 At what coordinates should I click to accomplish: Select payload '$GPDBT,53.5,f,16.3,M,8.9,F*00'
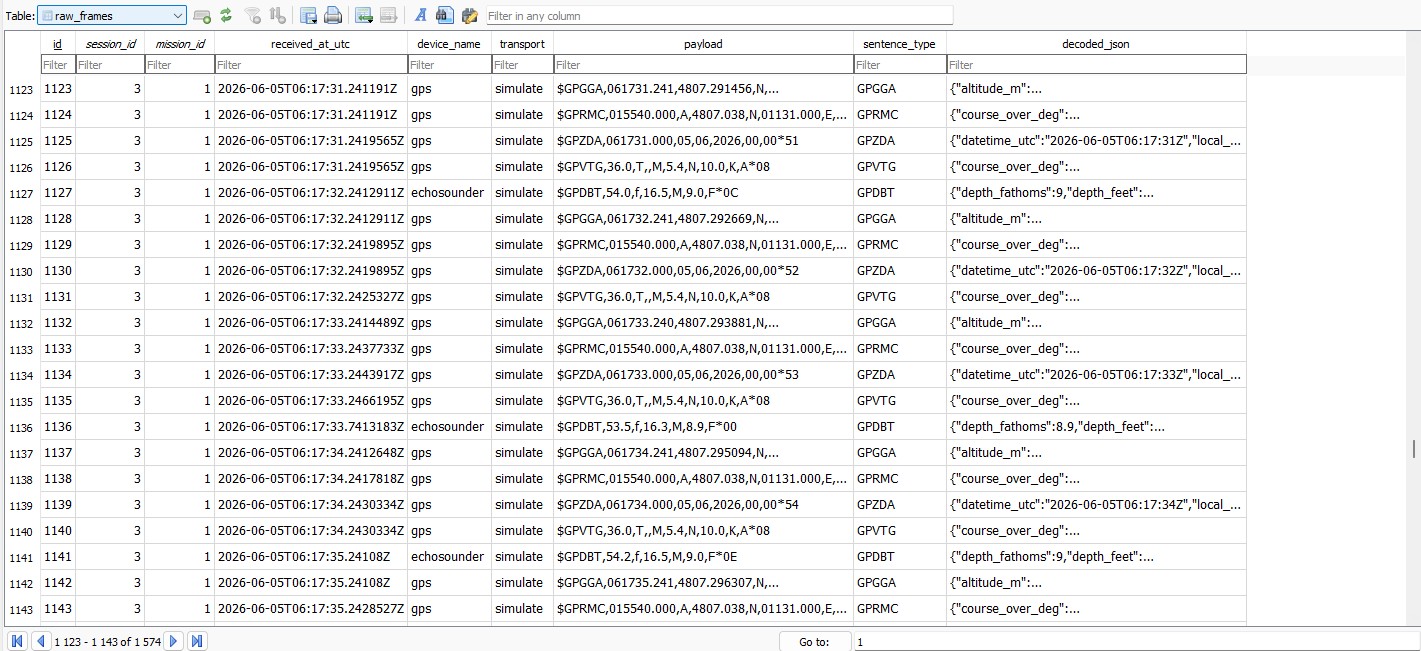point(703,427)
